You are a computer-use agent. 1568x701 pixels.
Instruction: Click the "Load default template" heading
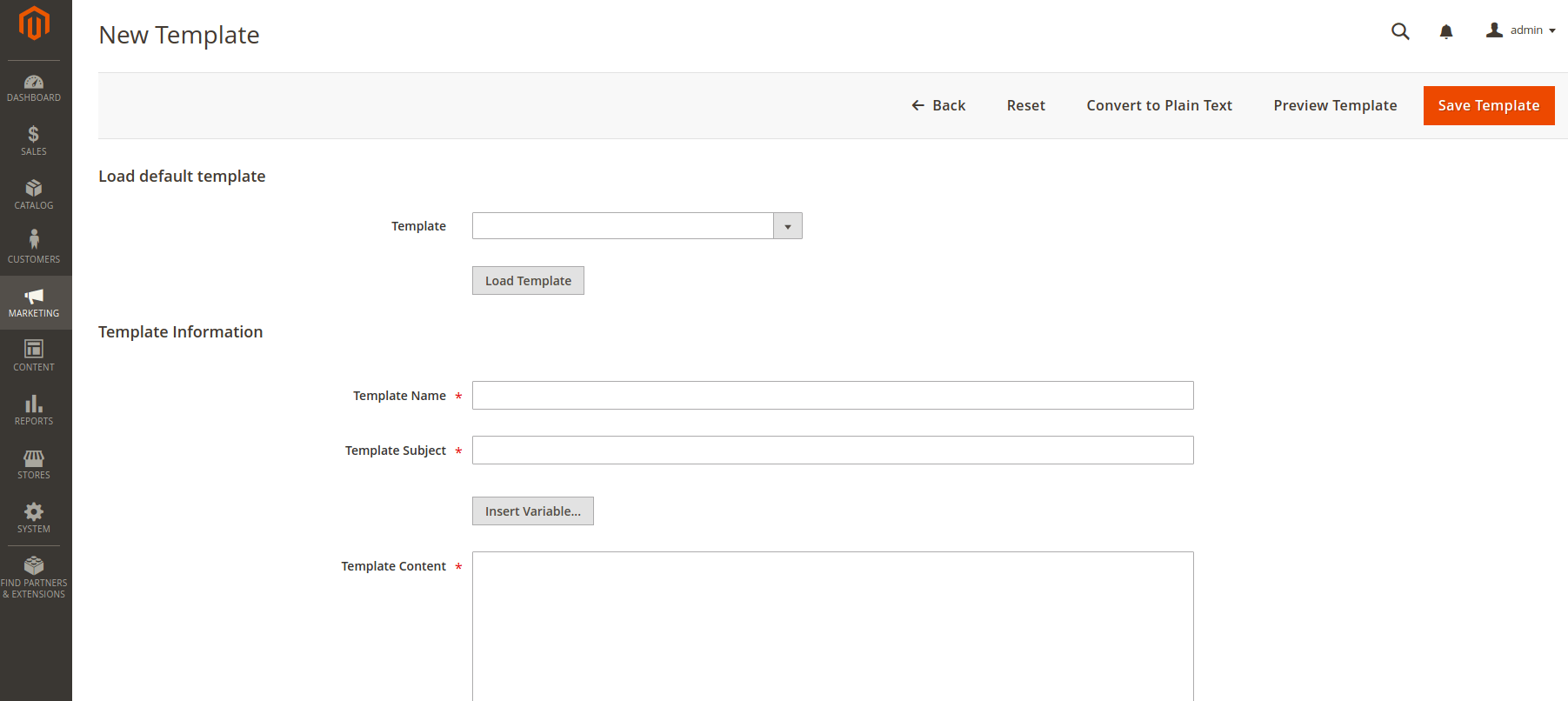(x=182, y=177)
